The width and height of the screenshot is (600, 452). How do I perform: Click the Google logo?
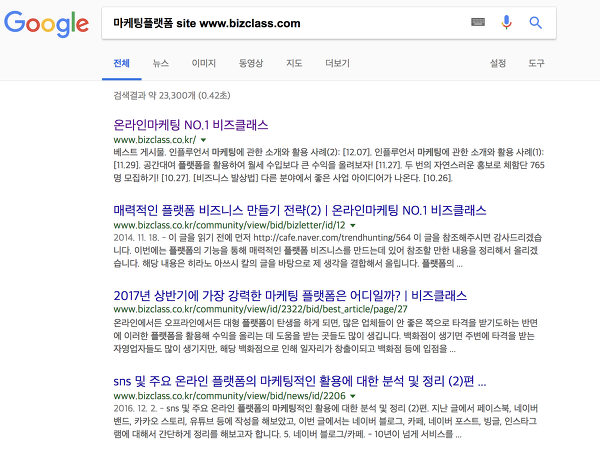(46, 24)
